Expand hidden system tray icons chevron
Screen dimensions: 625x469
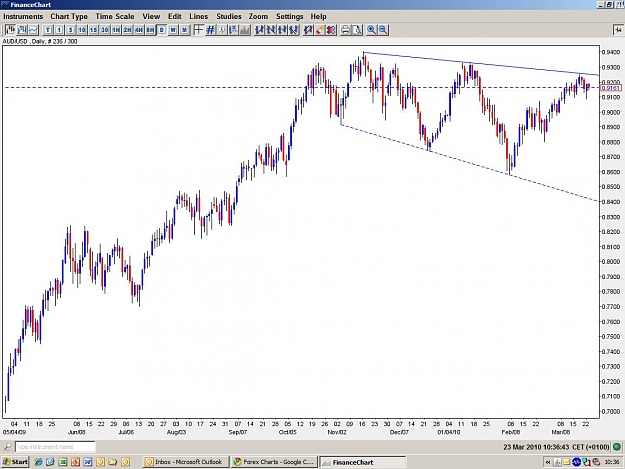(x=548, y=462)
